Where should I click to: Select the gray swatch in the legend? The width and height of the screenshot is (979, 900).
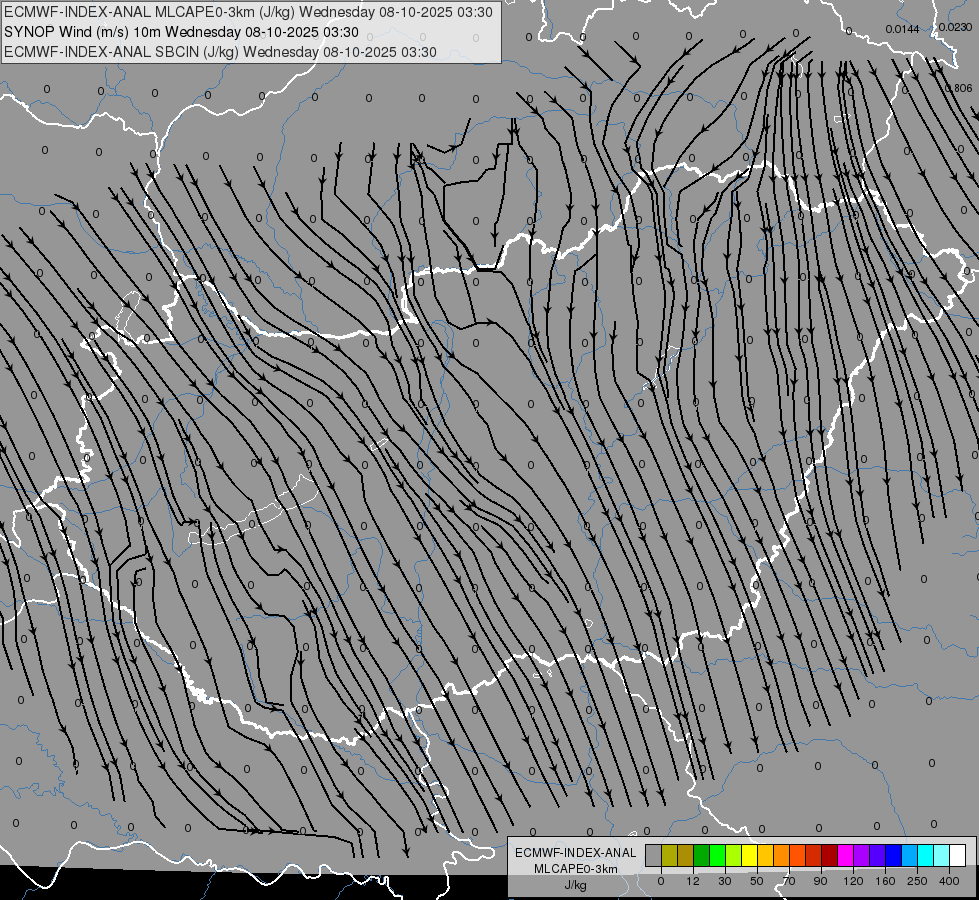(654, 855)
